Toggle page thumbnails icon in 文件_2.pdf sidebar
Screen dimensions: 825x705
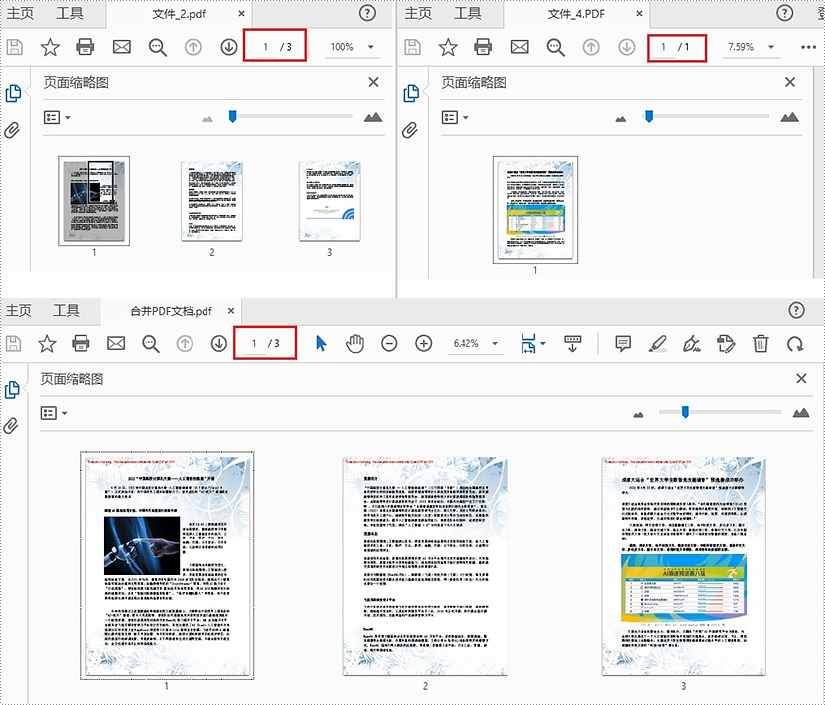coord(13,93)
